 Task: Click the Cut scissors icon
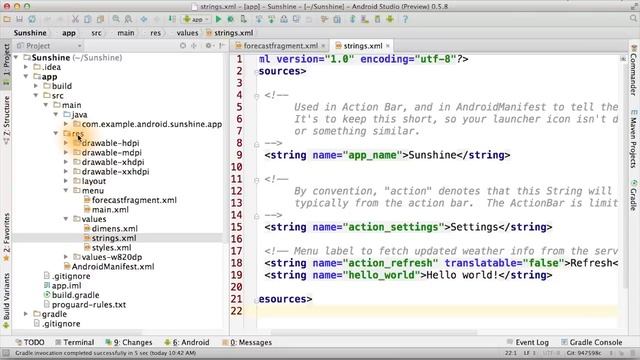75,19
